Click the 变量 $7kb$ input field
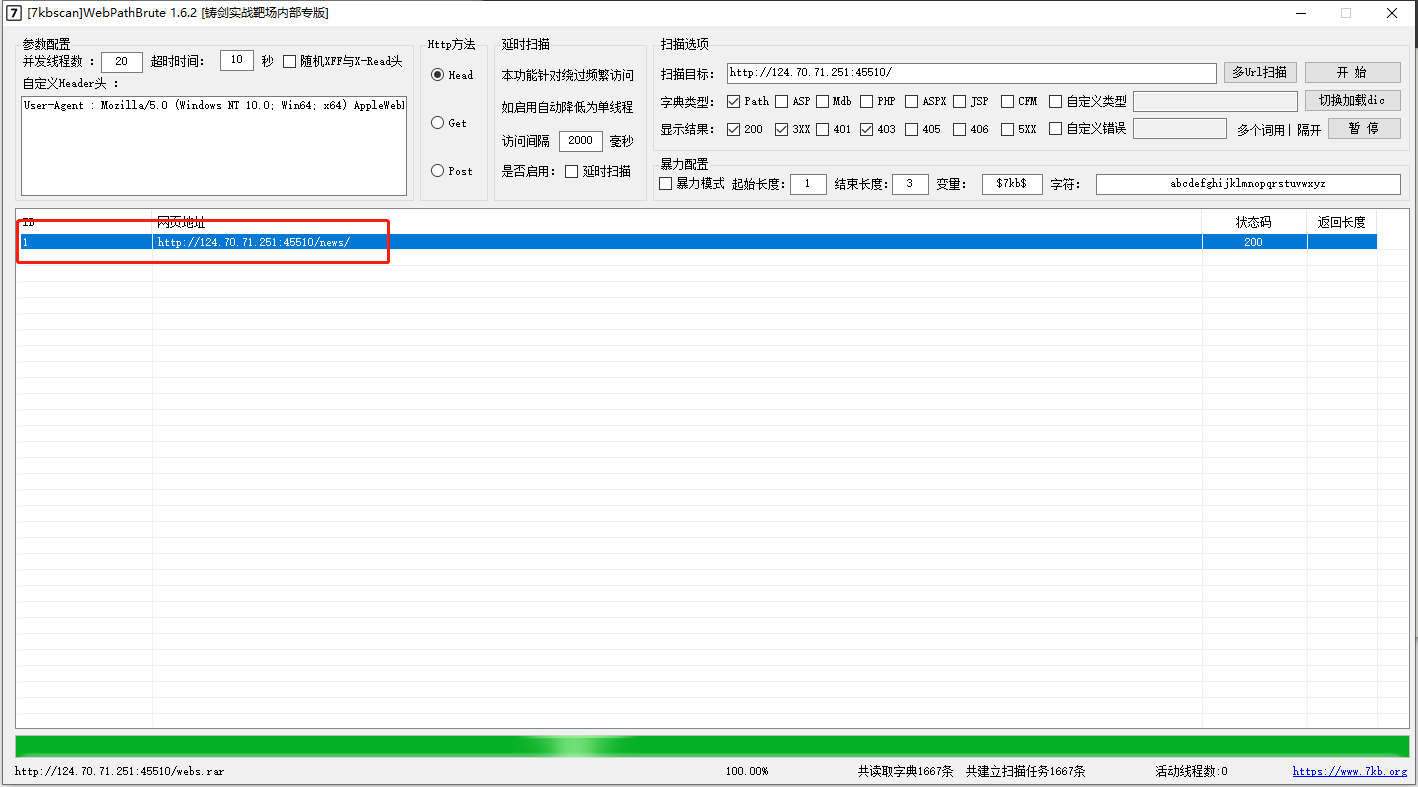The width and height of the screenshot is (1418, 787). 1012,184
